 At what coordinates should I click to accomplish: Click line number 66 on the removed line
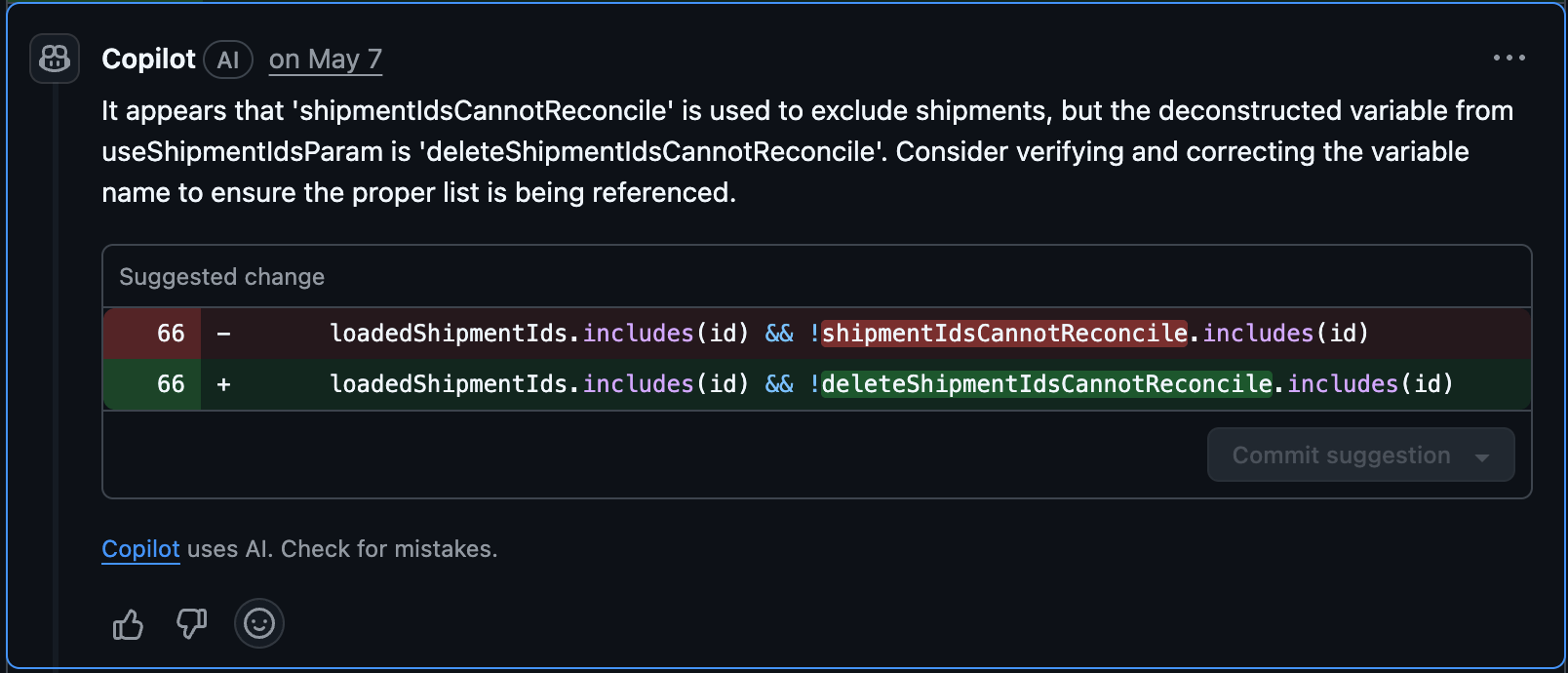pyautogui.click(x=171, y=334)
